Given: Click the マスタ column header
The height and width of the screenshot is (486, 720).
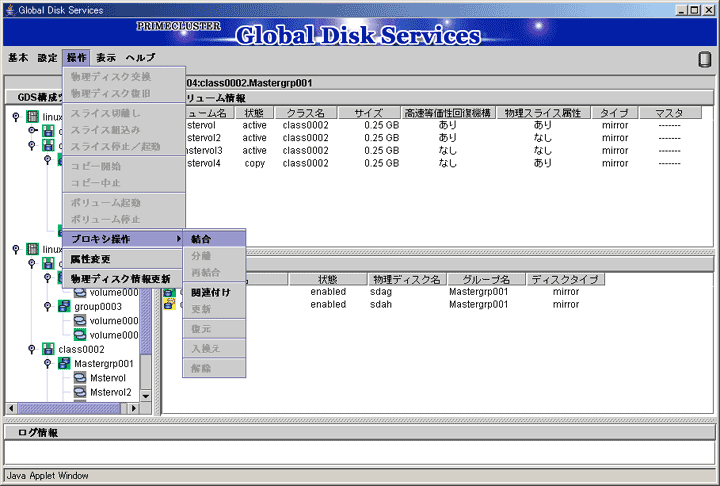Looking at the screenshot, I should (x=670, y=113).
